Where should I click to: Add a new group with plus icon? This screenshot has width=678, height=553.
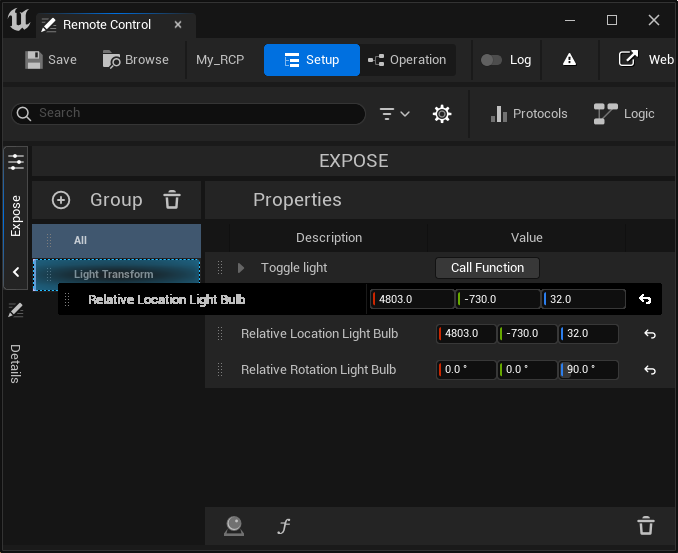61,200
